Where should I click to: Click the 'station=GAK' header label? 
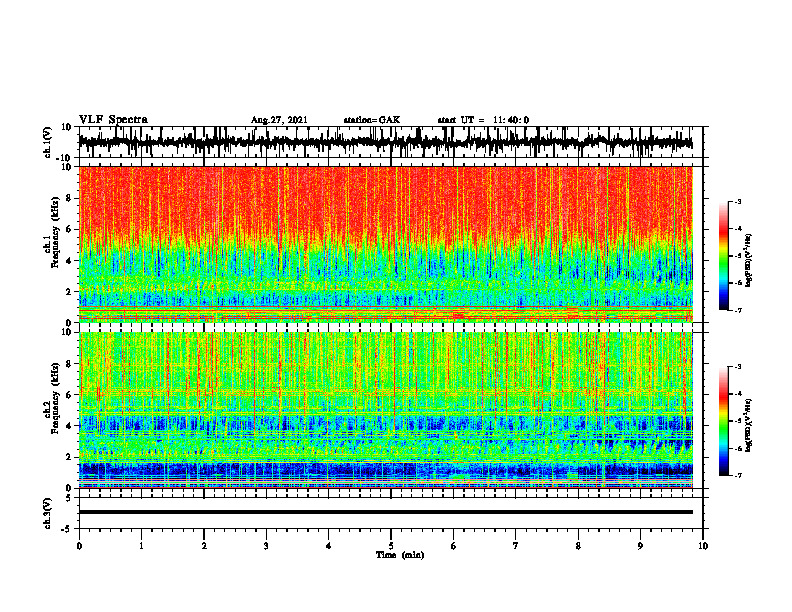pyautogui.click(x=372, y=120)
